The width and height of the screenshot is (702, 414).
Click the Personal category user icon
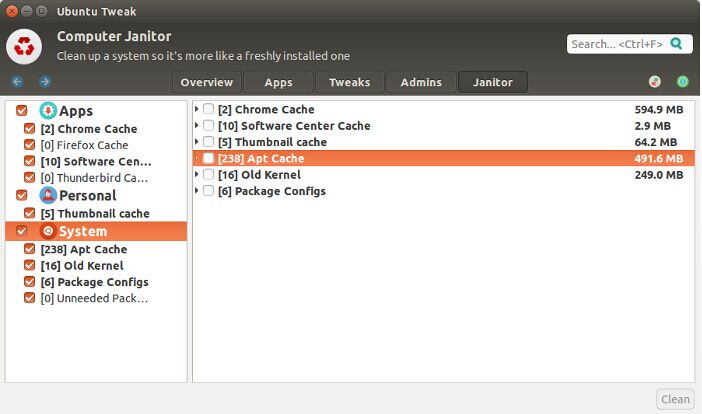(48, 195)
